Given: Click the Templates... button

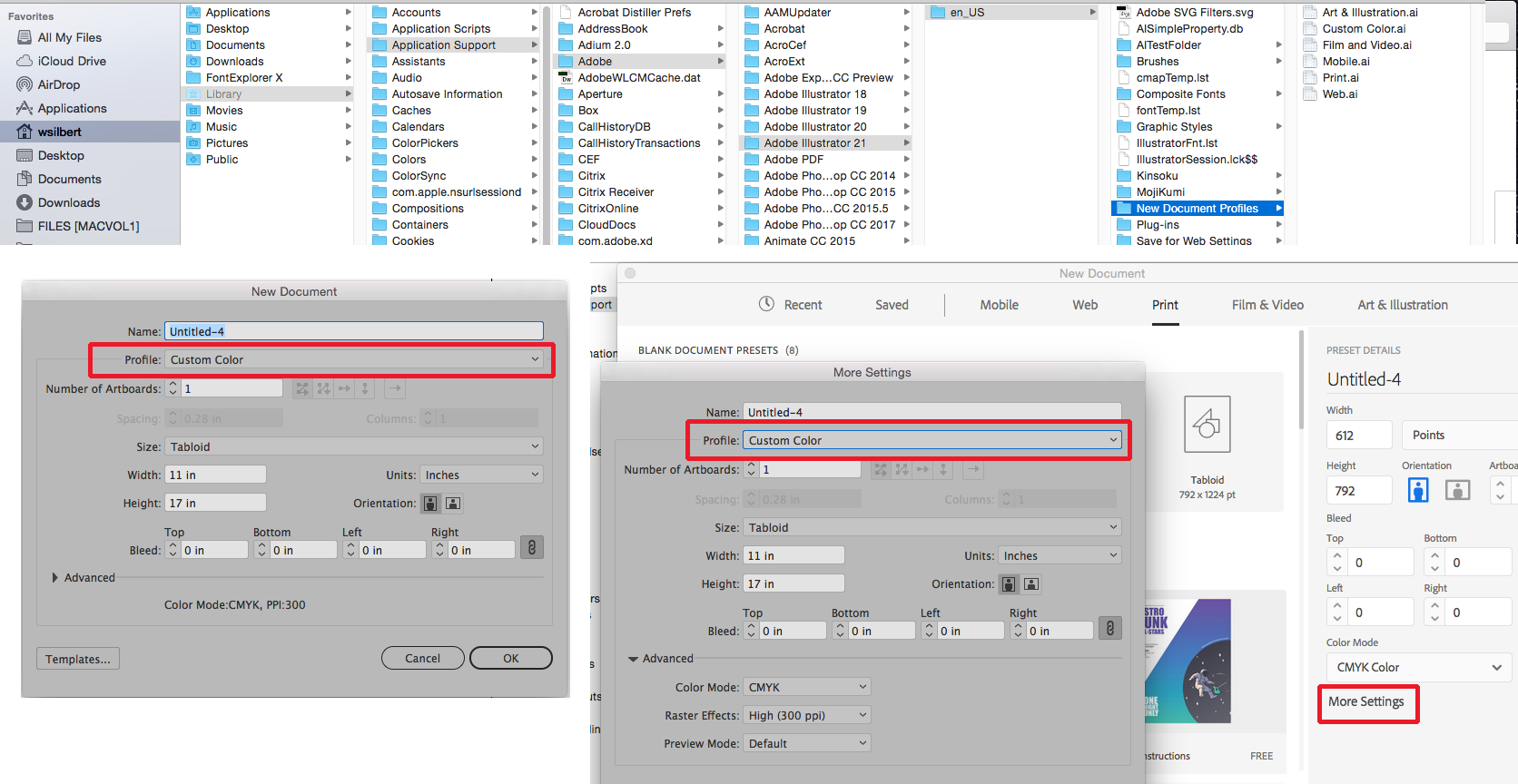Looking at the screenshot, I should [78, 659].
